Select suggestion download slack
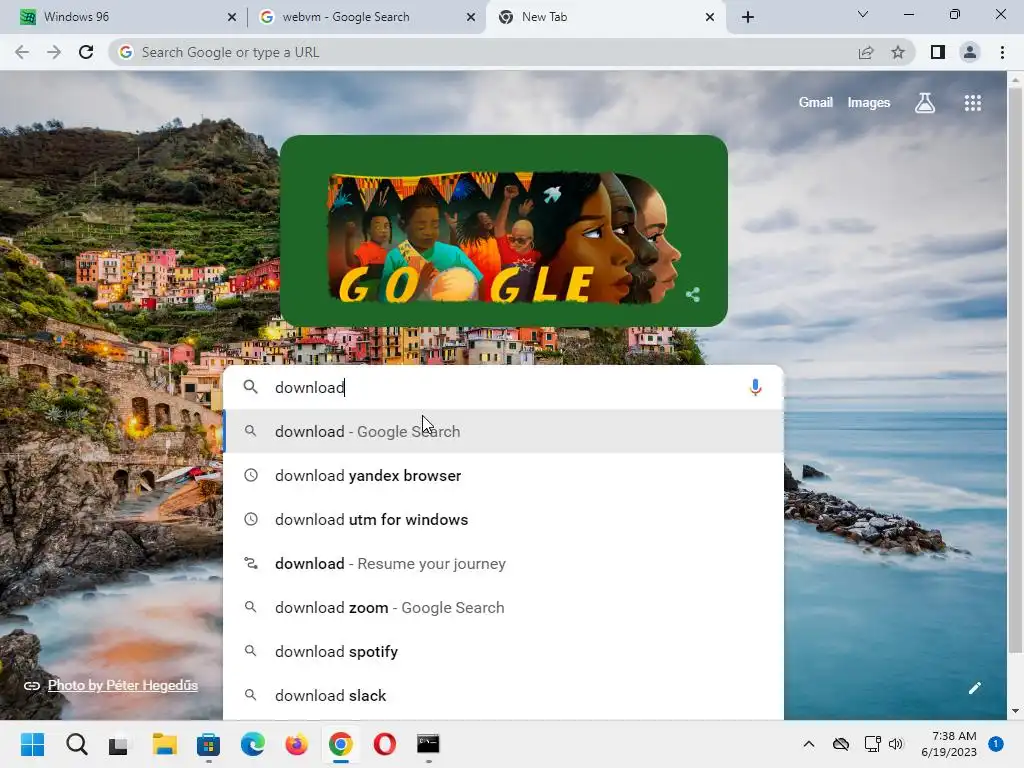This screenshot has height=768, width=1024. tap(504, 696)
